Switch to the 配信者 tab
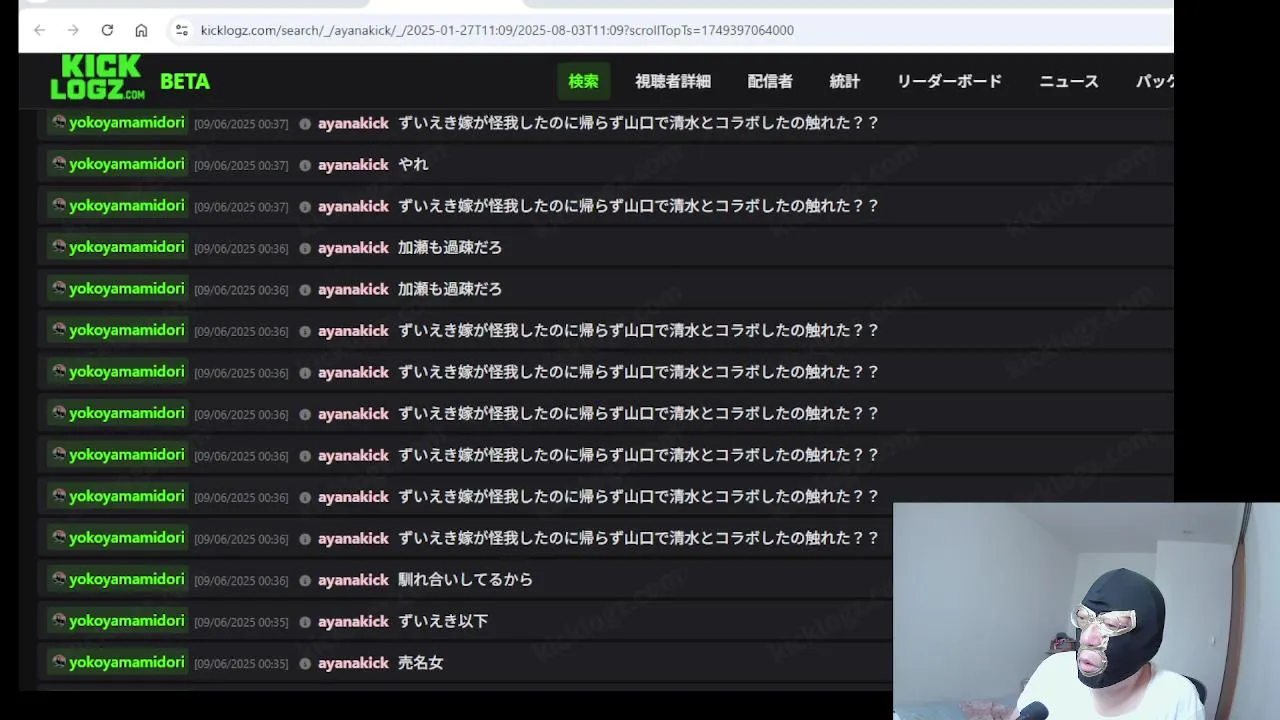 (x=770, y=81)
